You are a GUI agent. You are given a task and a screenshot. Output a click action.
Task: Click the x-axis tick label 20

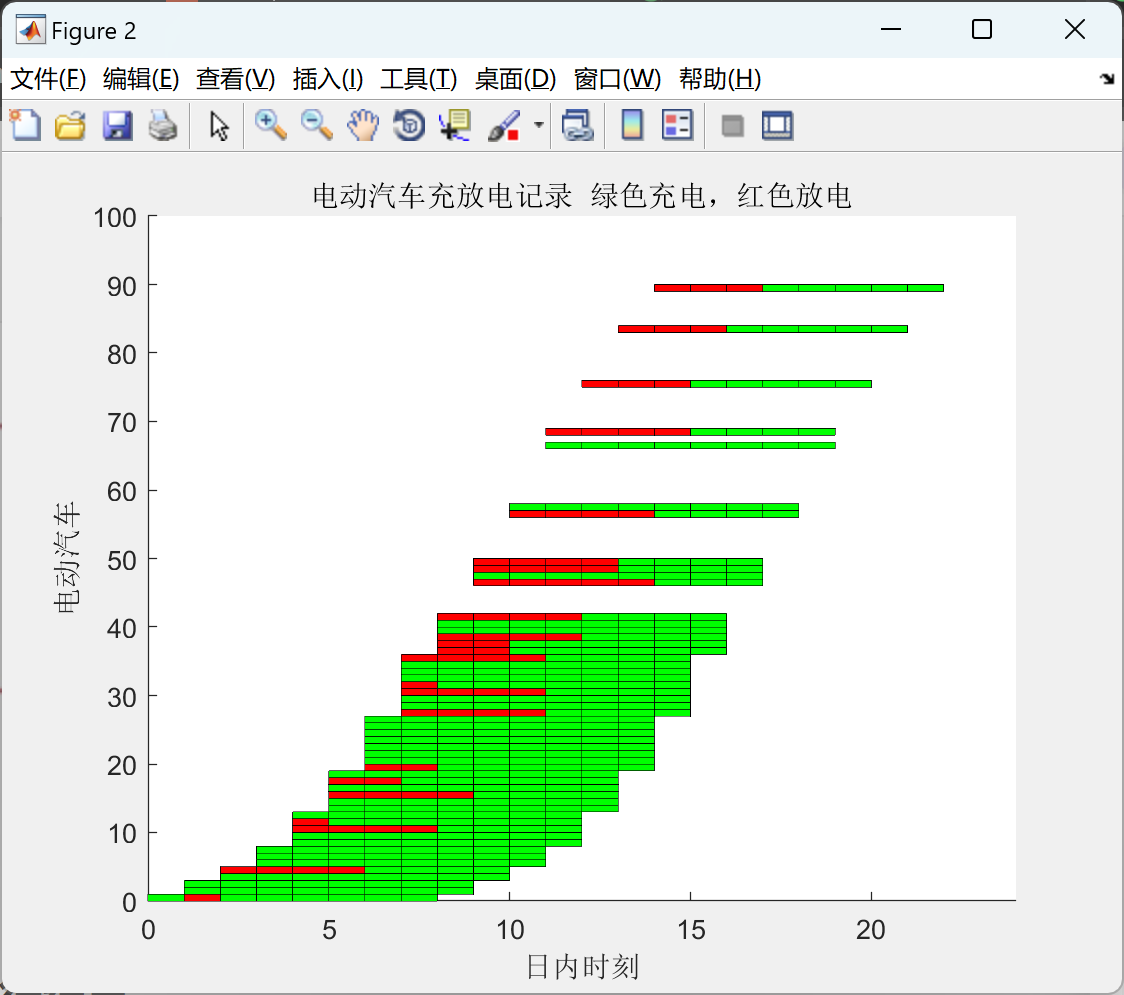pyautogui.click(x=871, y=930)
